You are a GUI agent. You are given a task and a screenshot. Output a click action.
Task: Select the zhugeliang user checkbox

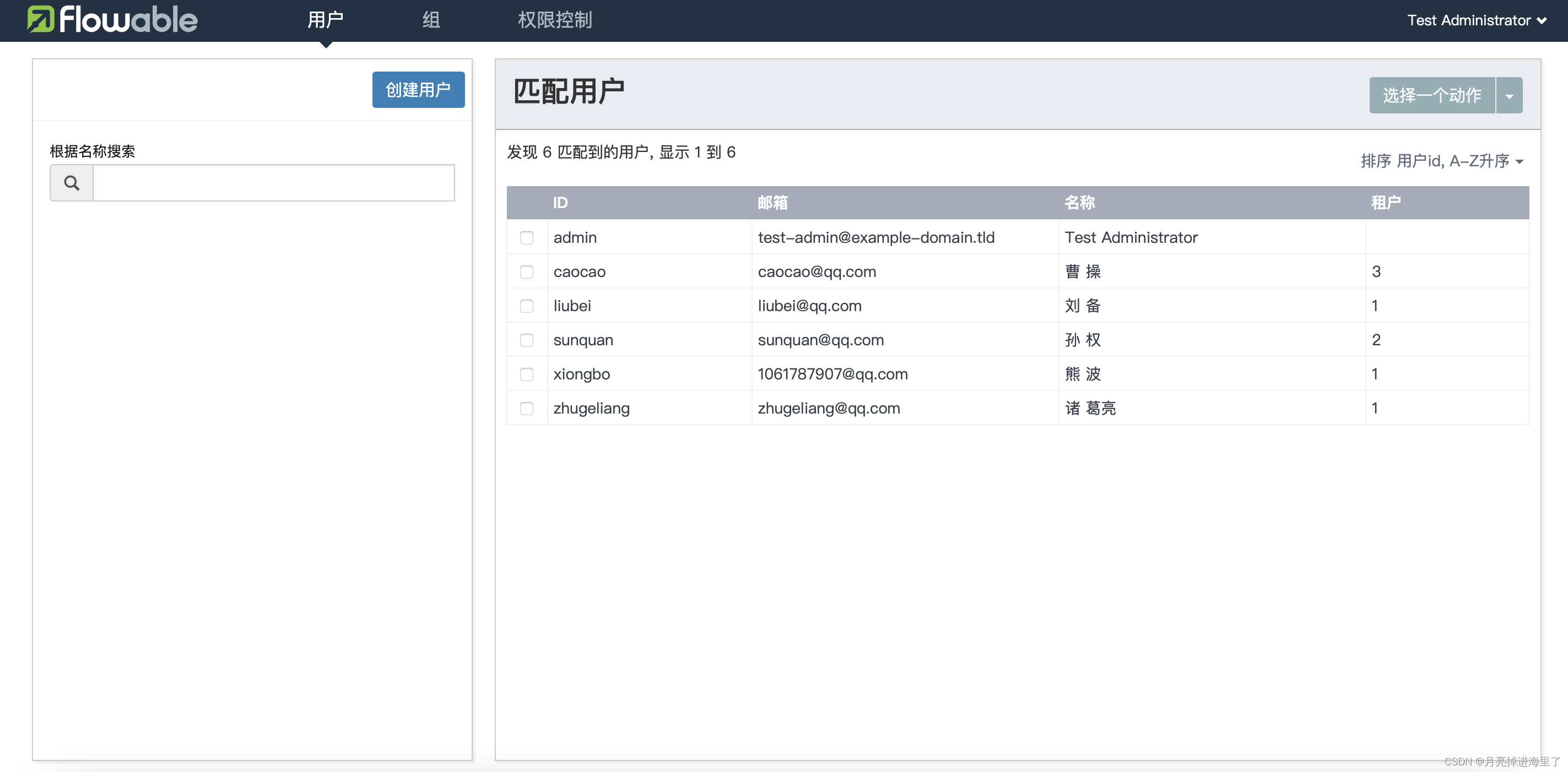coord(527,407)
